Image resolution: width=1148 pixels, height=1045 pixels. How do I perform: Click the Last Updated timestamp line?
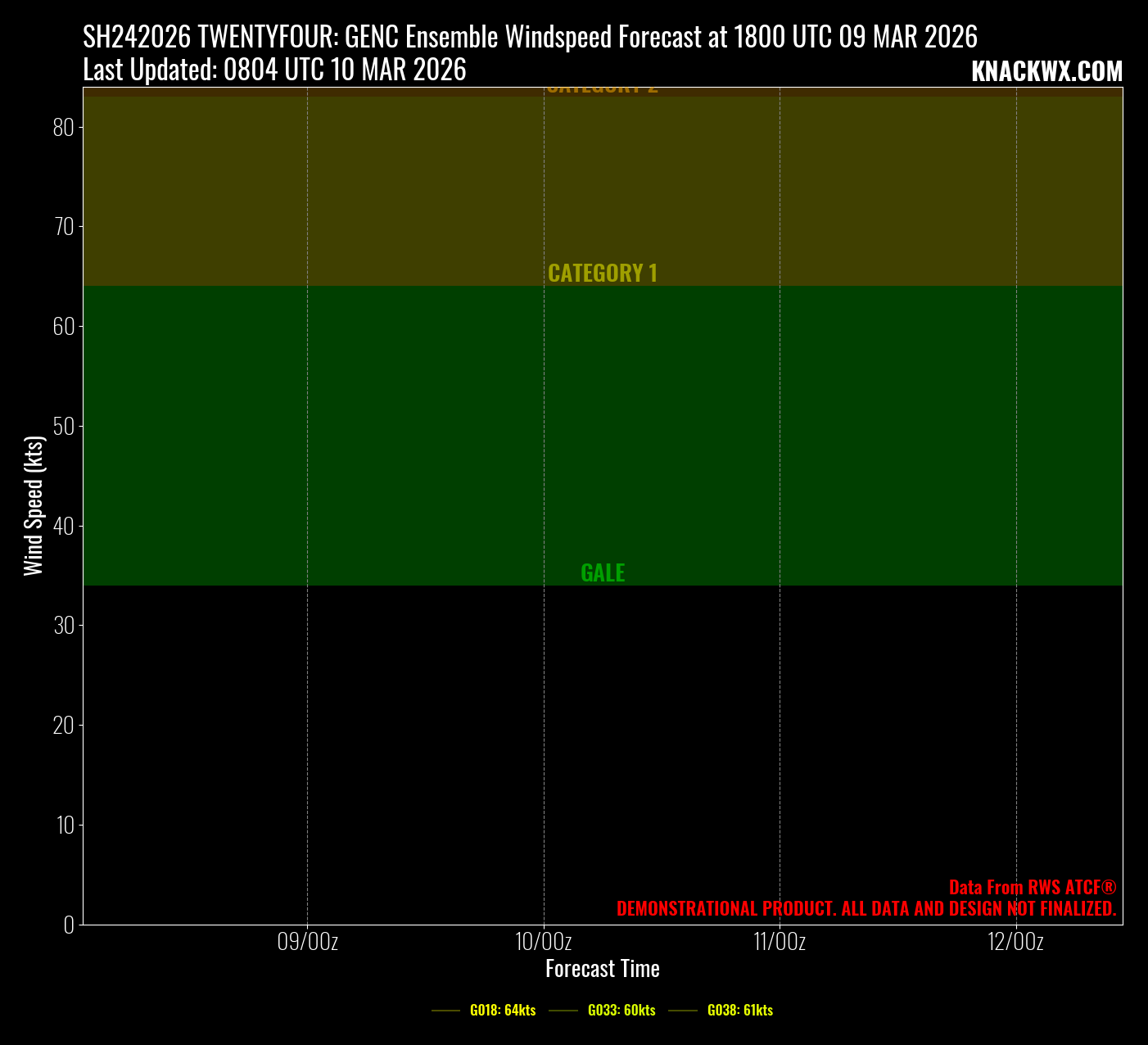tap(274, 70)
